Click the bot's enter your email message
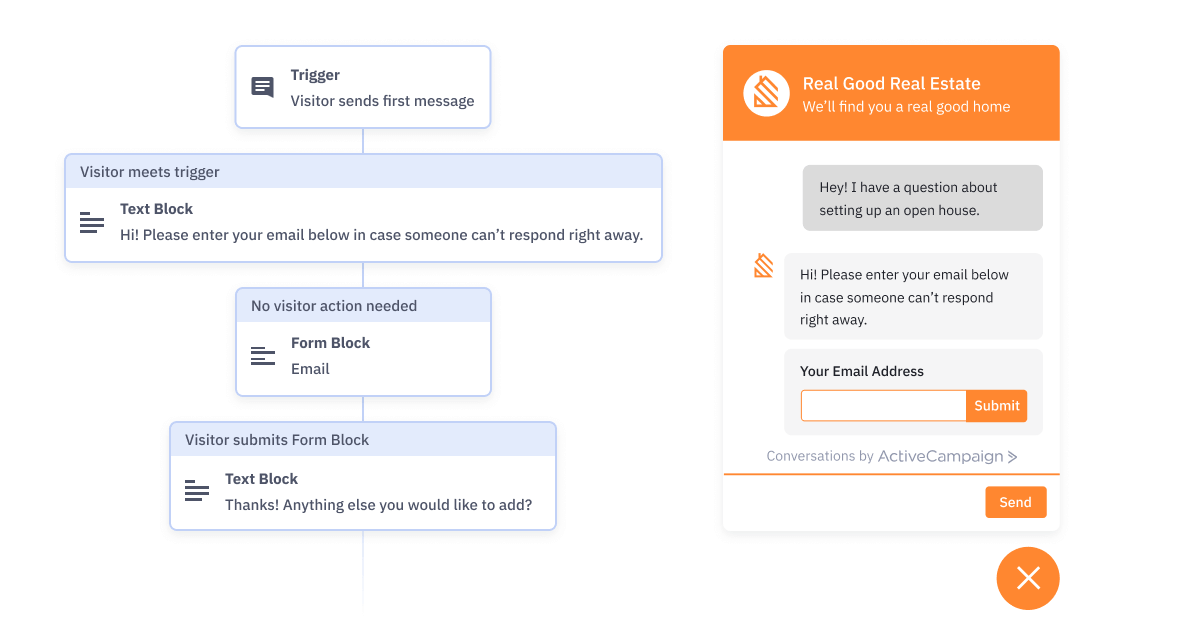The image size is (1200, 628). [x=913, y=296]
